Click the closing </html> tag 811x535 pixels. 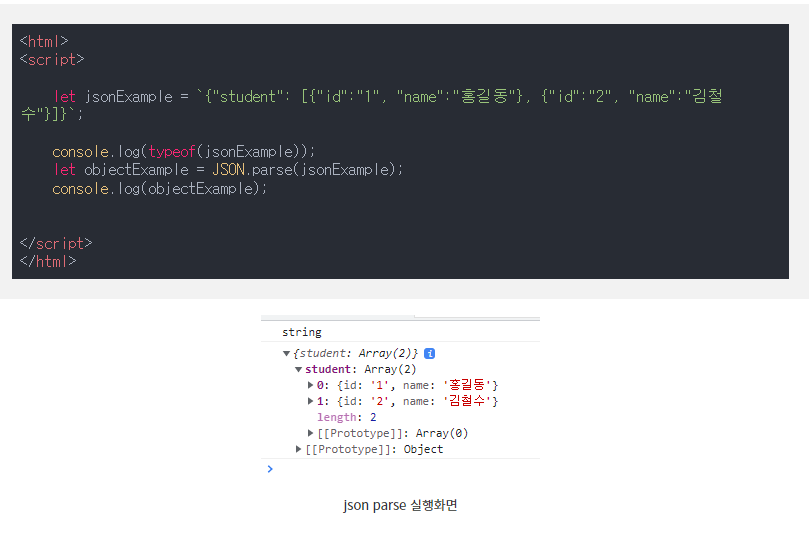coord(48,261)
